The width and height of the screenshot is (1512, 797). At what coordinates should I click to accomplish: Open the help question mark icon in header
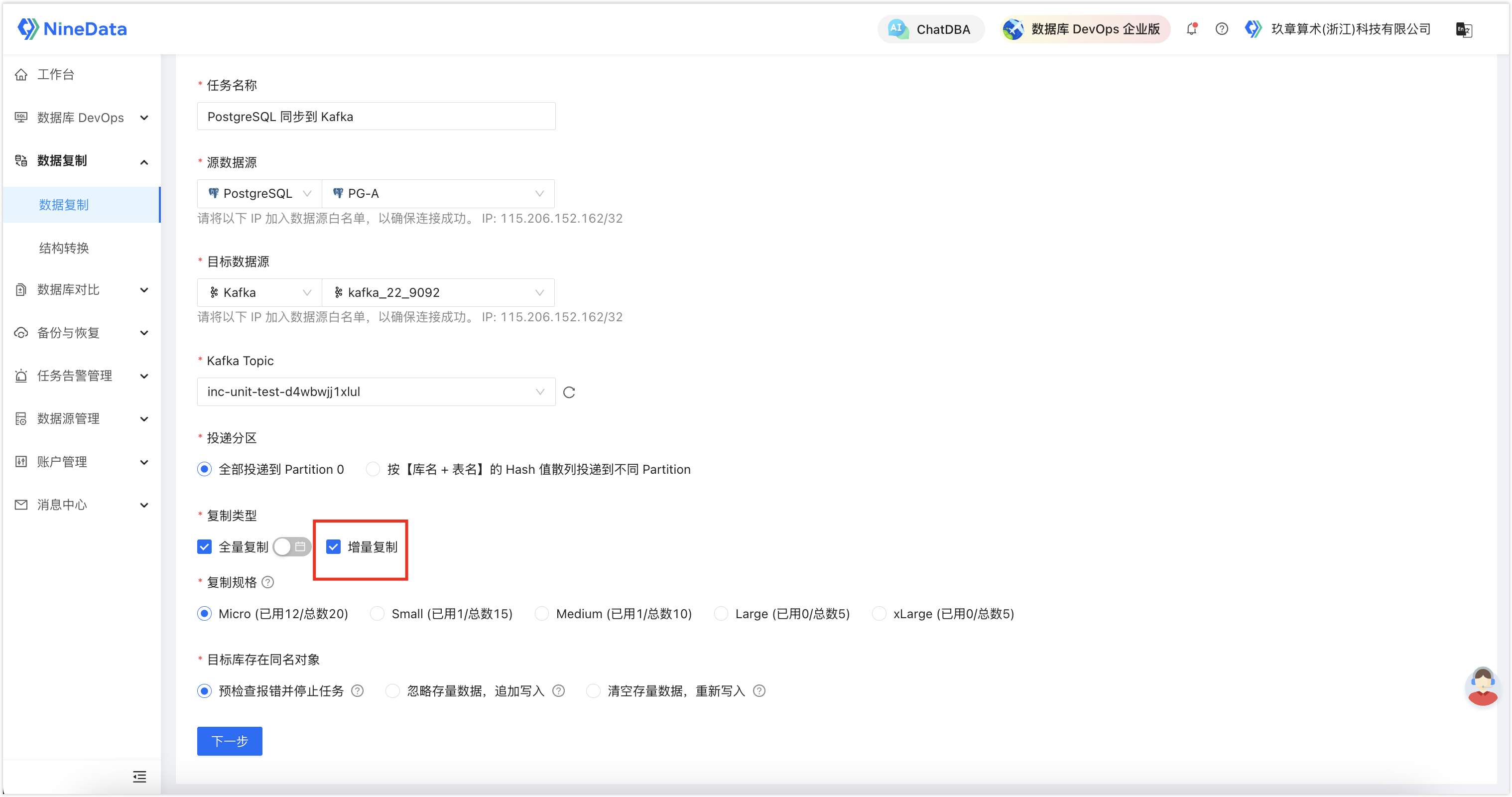pyautogui.click(x=1222, y=29)
